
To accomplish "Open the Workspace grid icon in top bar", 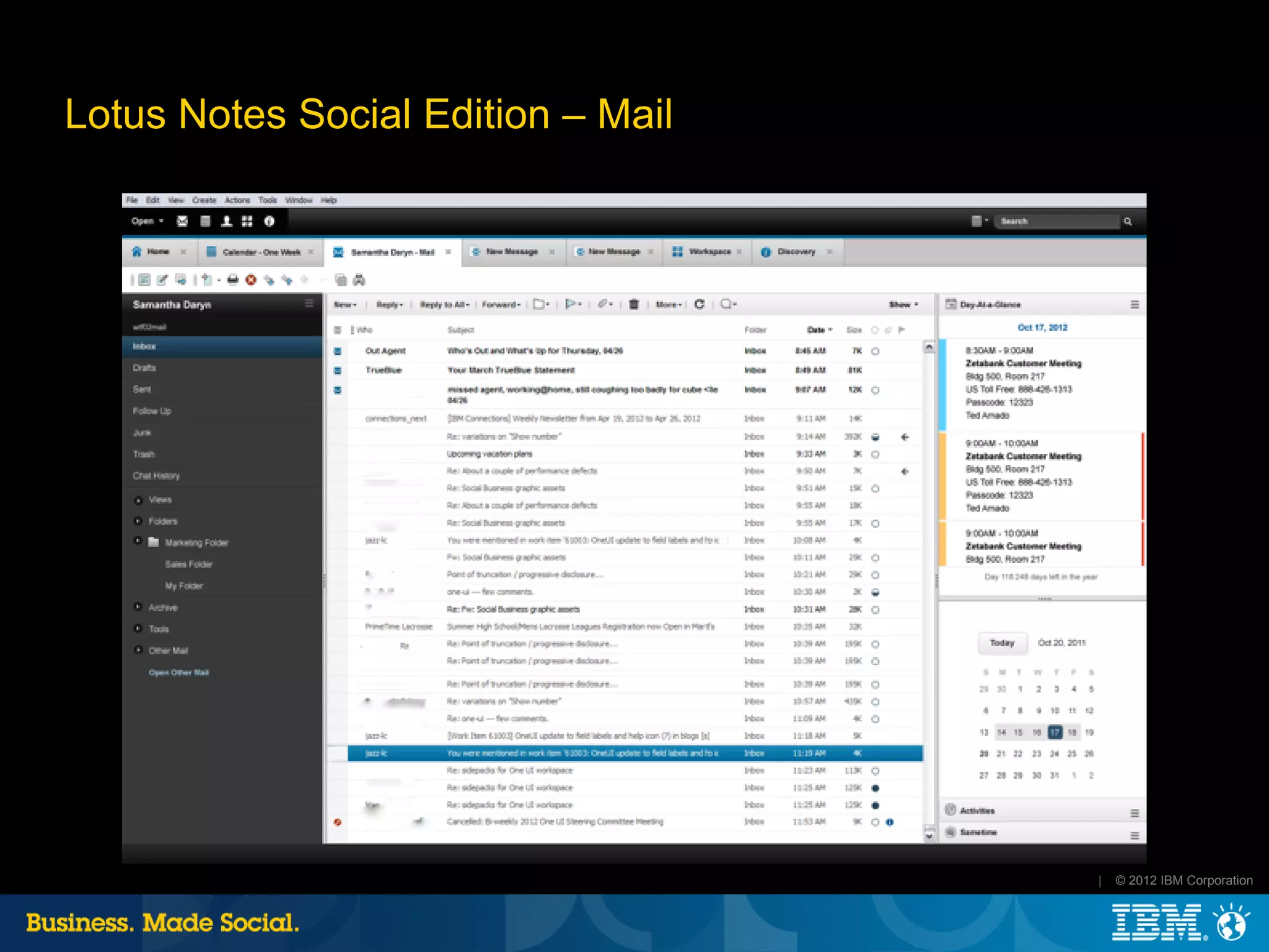I will coord(247,221).
